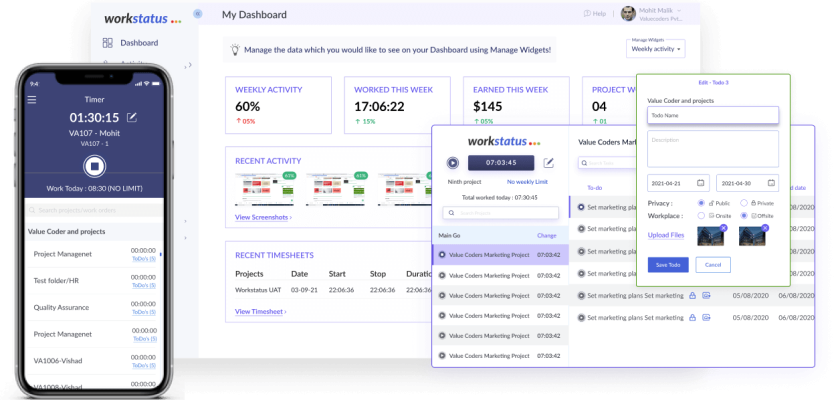Click the lightbulb tip icon

coord(235,49)
